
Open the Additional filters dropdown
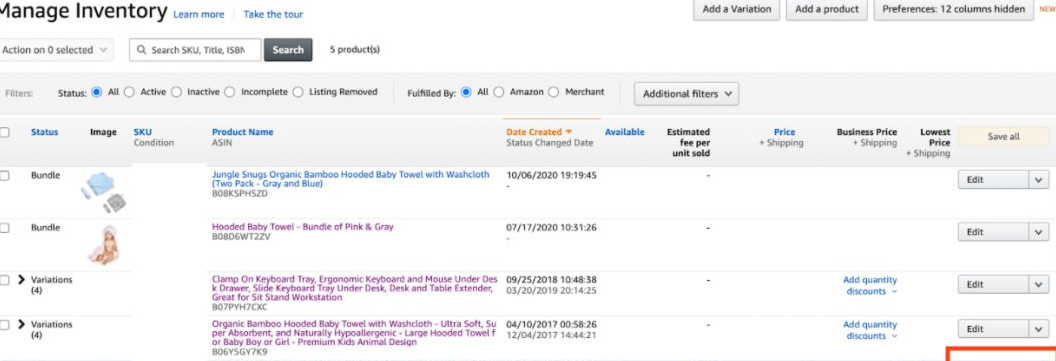pos(686,94)
